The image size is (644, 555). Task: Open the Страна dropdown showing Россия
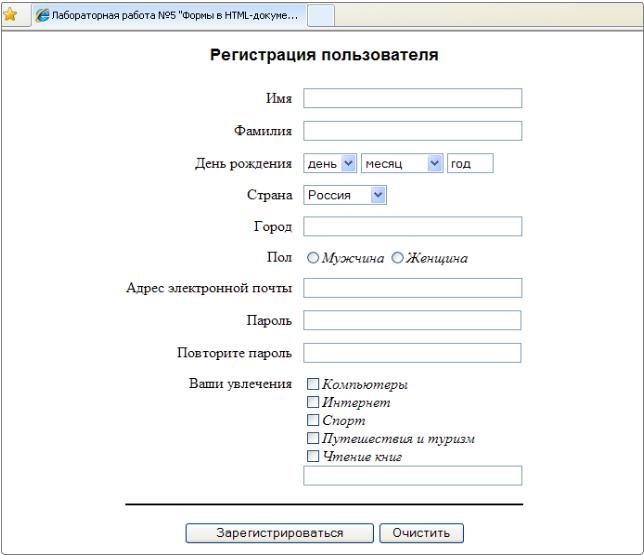(x=345, y=195)
